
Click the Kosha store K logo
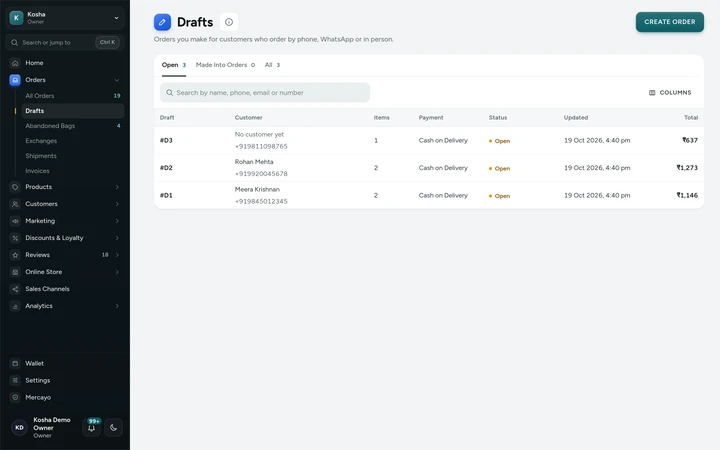click(17, 18)
